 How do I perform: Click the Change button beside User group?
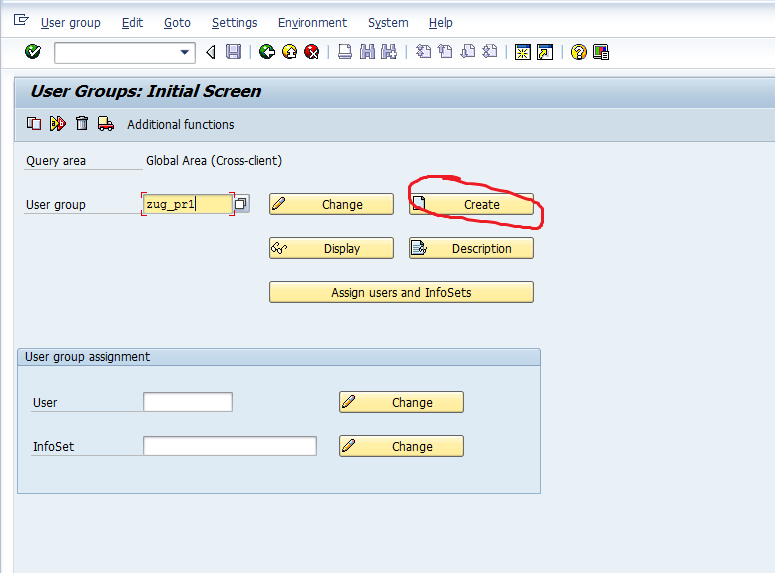pos(331,204)
